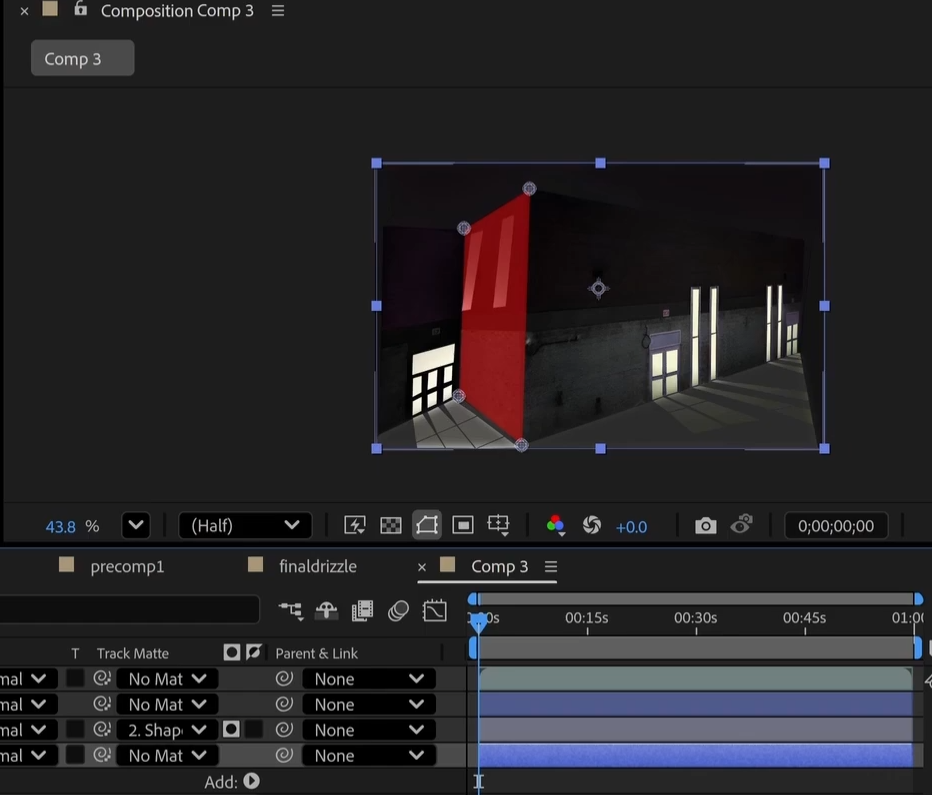Take a snapshot of the viewer
Image resolution: width=932 pixels, height=795 pixels.
[705, 525]
